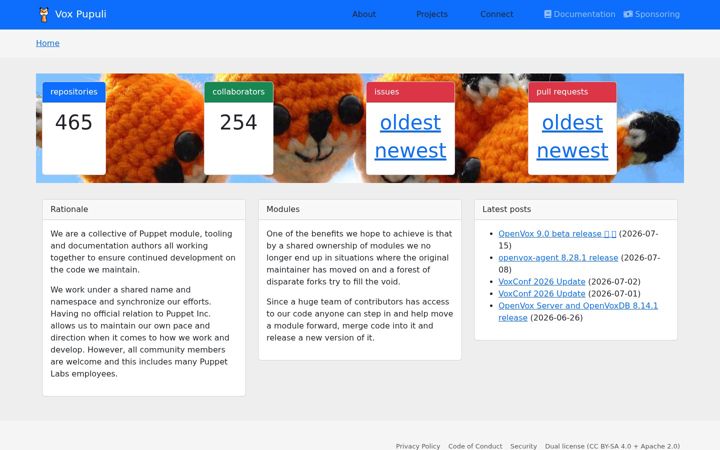Click the pull requests card header

(x=572, y=92)
